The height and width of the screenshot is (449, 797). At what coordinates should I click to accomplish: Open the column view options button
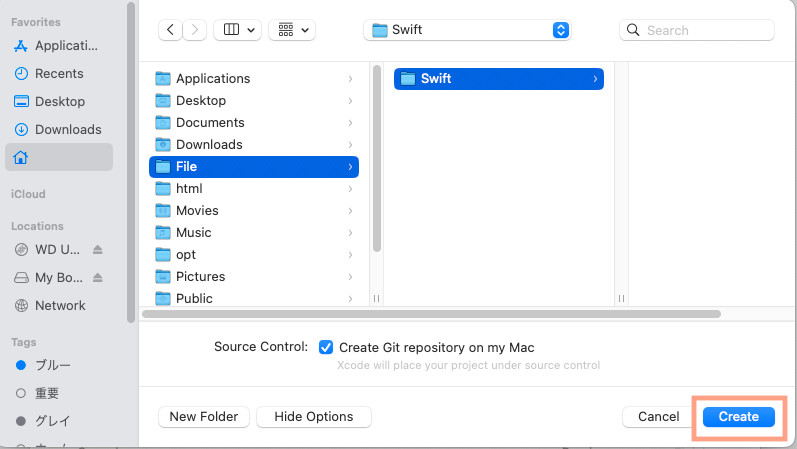pos(238,30)
